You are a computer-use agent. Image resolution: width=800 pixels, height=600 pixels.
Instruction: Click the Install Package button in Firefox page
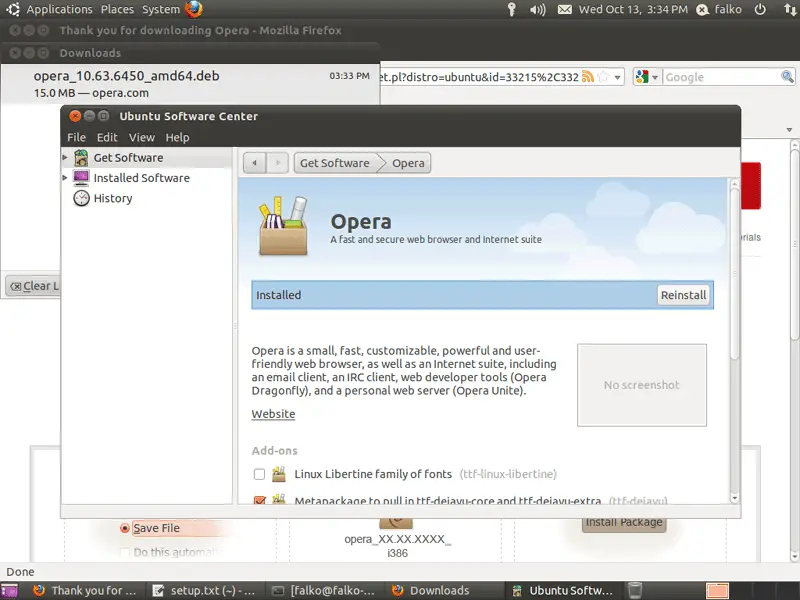coord(624,522)
